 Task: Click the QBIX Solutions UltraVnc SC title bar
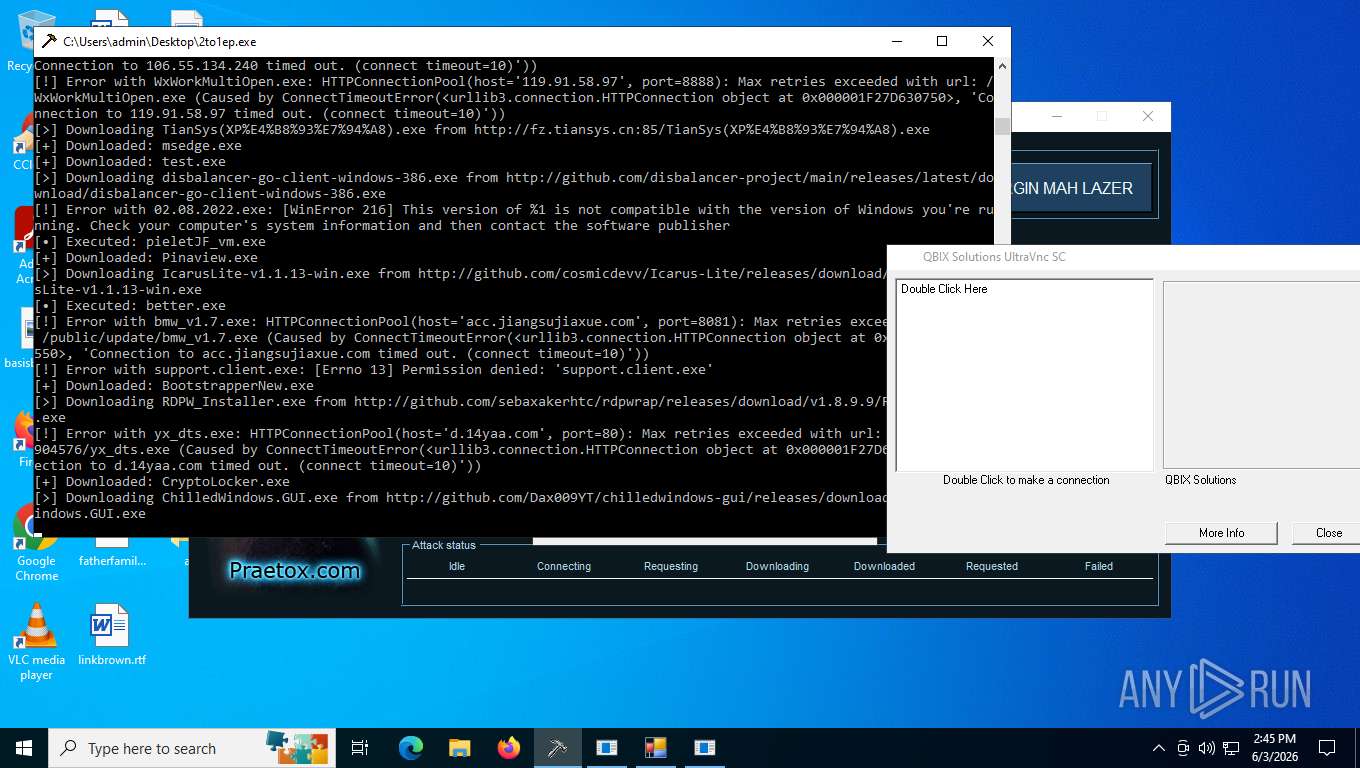click(x=1123, y=257)
